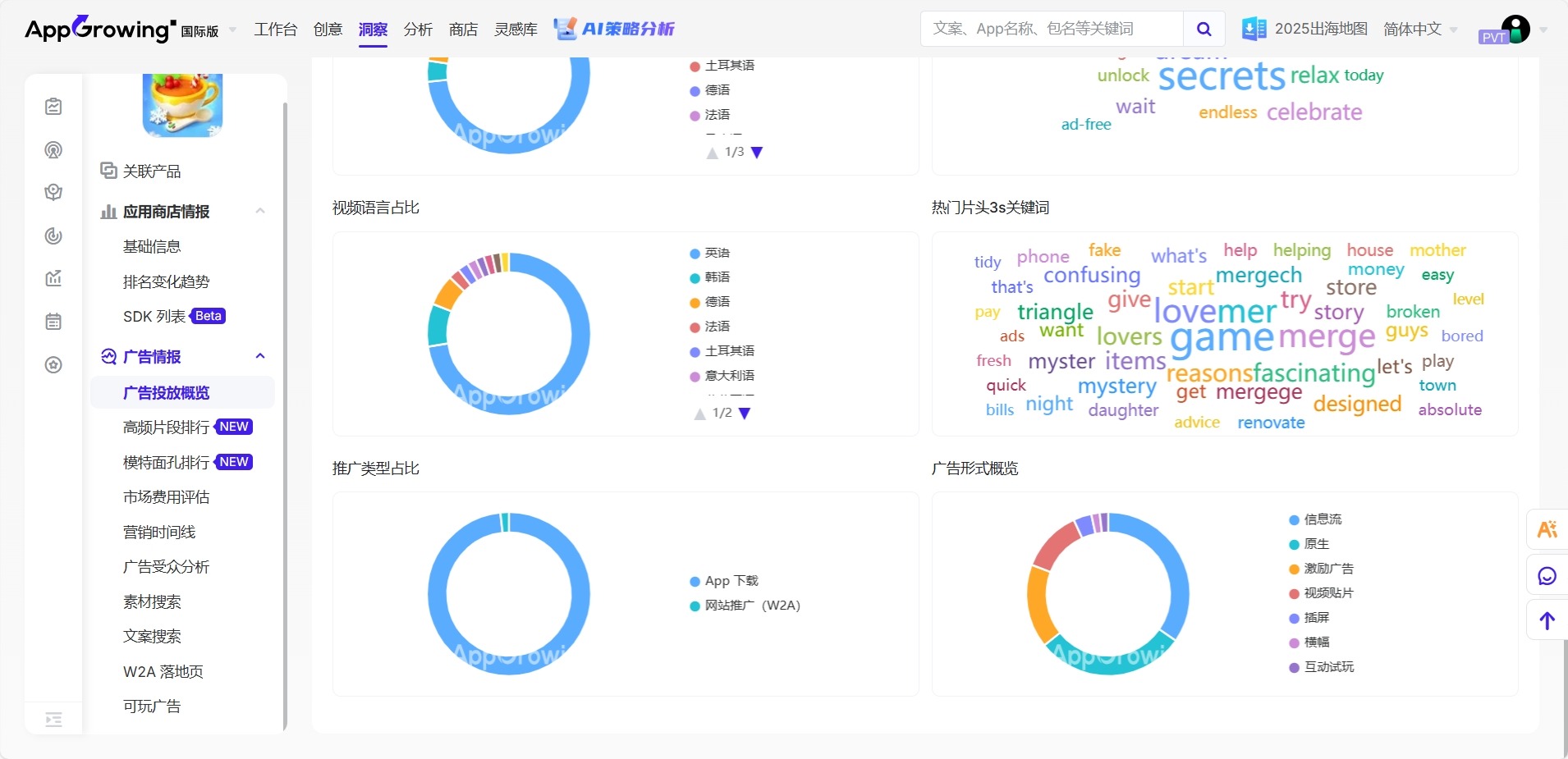Toggle 英语 legend in video language chart
The height and width of the screenshot is (759, 1568).
click(x=717, y=254)
